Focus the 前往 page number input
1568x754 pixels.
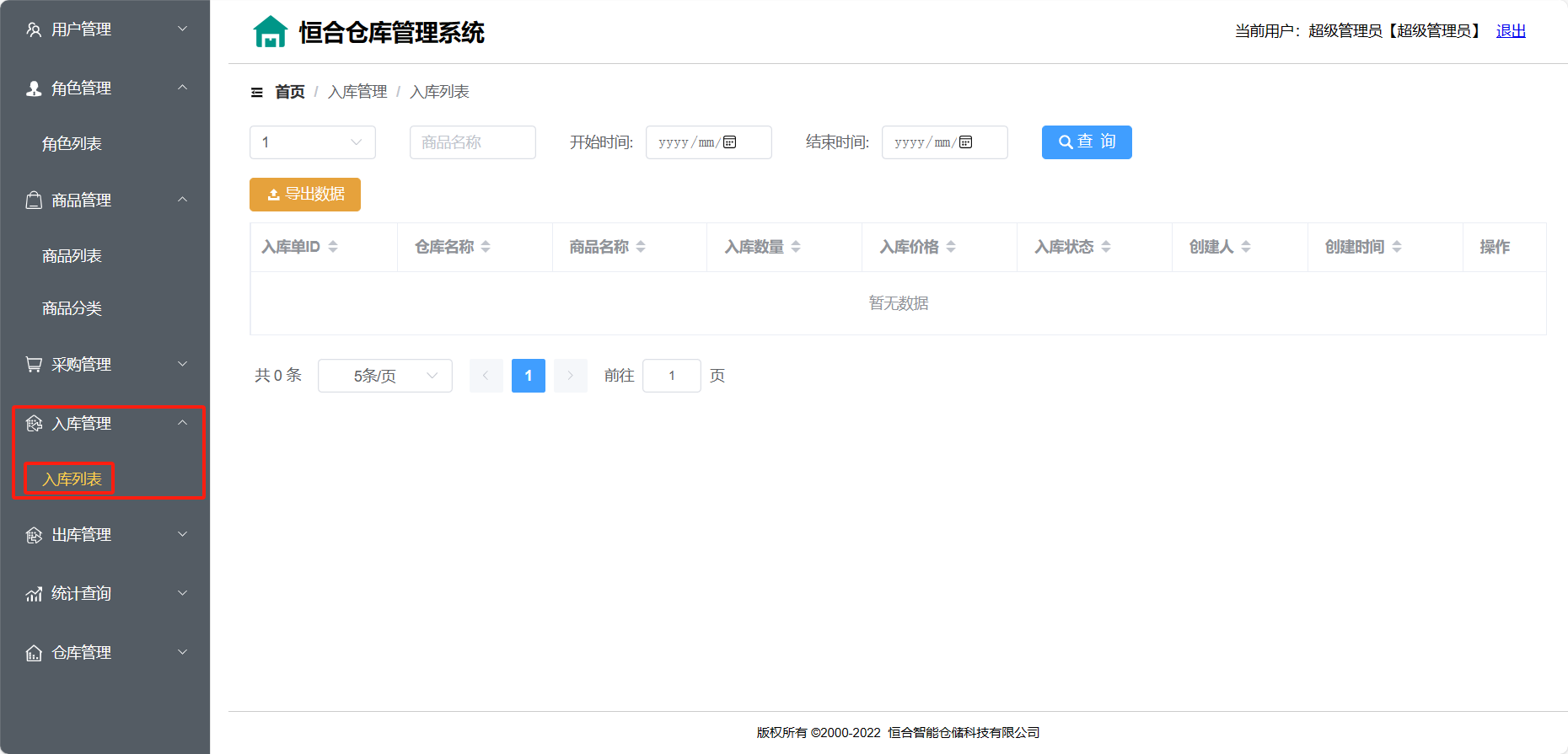[x=672, y=376]
